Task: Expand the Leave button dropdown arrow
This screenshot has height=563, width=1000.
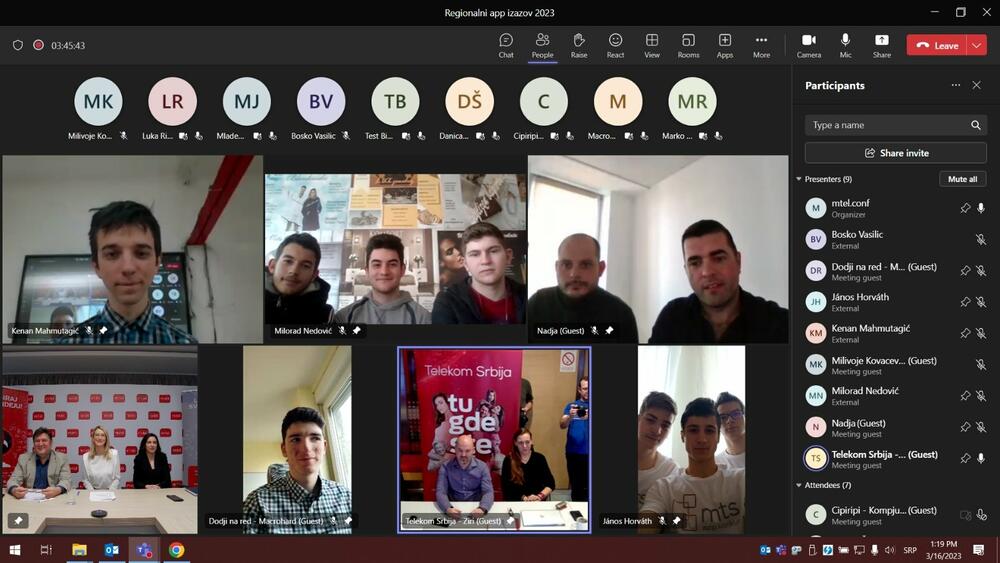Action: point(976,45)
